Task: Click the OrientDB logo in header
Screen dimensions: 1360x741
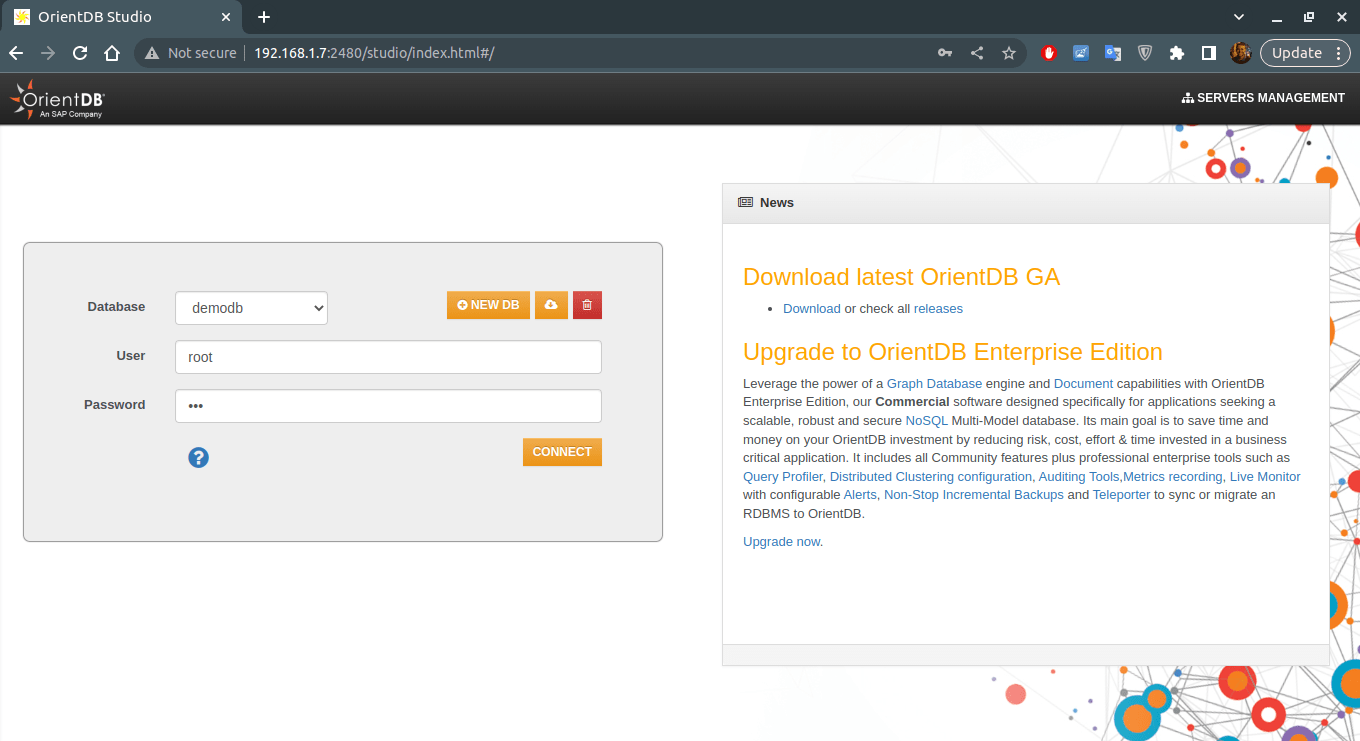Action: [x=57, y=99]
